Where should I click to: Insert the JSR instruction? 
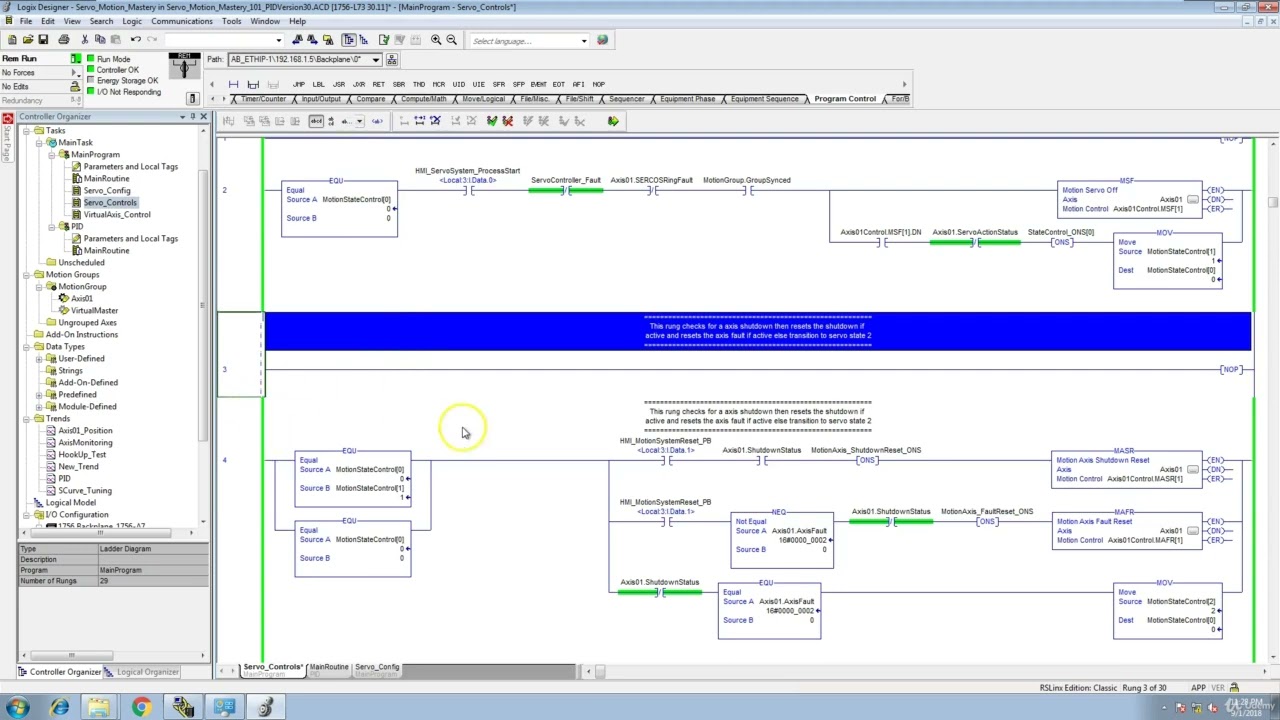338,84
